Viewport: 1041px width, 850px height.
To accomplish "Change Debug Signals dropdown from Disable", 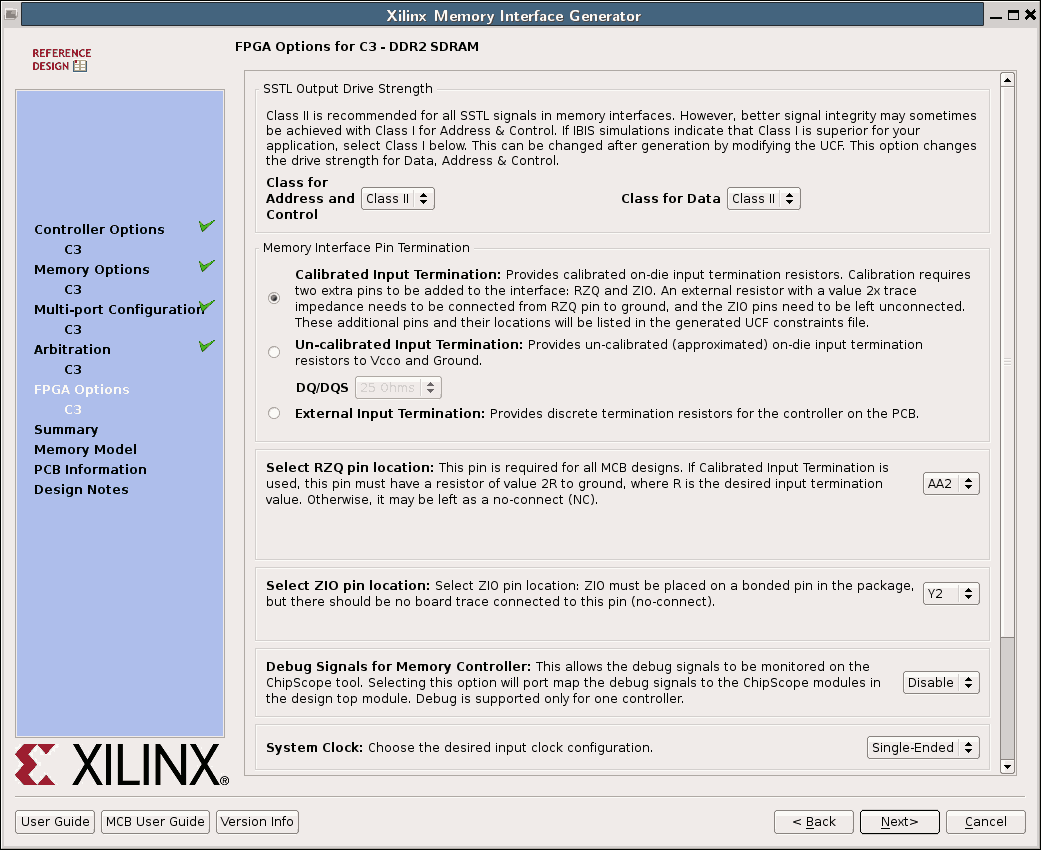I will [x=940, y=683].
